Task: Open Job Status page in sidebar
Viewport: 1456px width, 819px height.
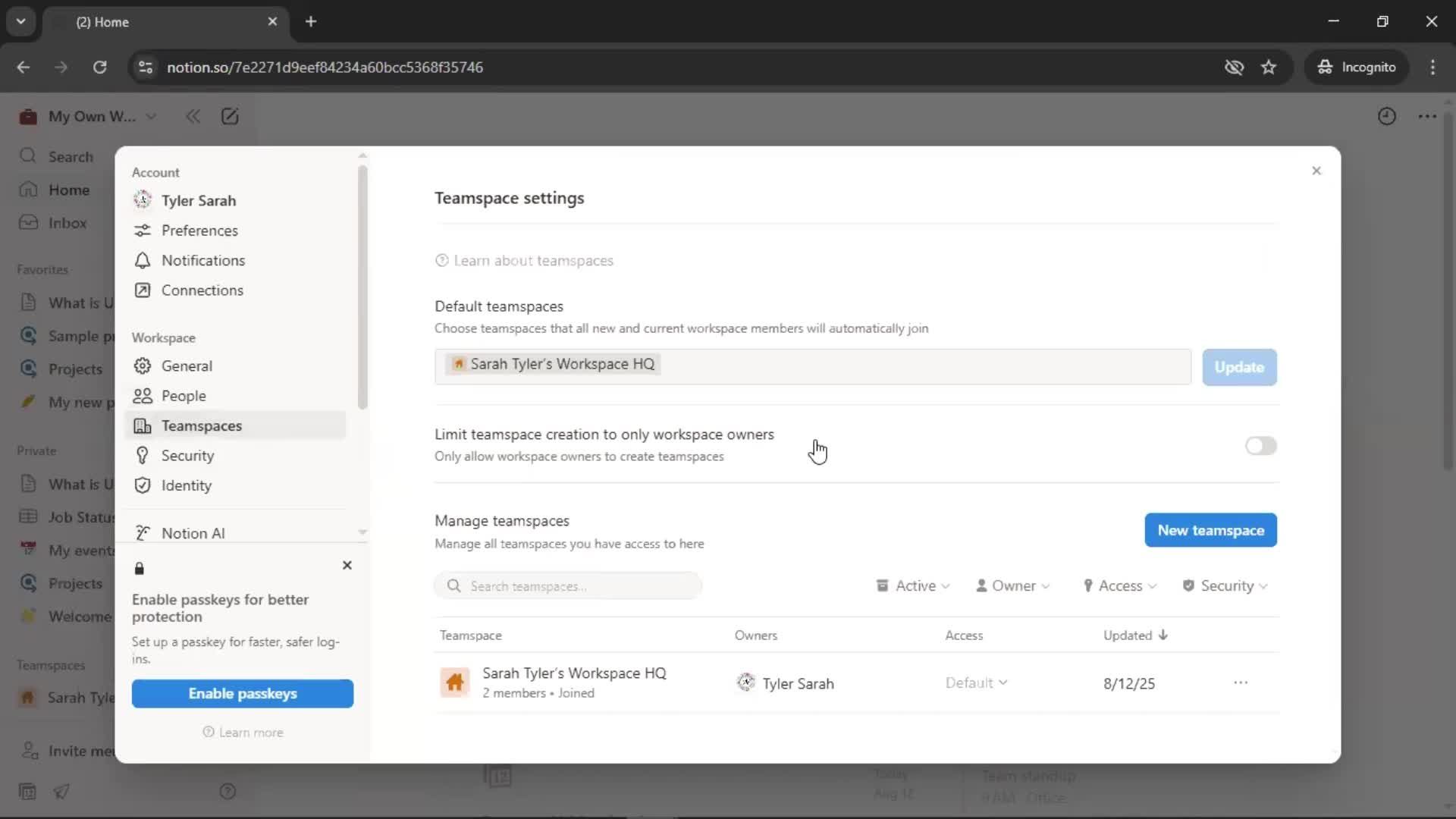Action: 64,517
